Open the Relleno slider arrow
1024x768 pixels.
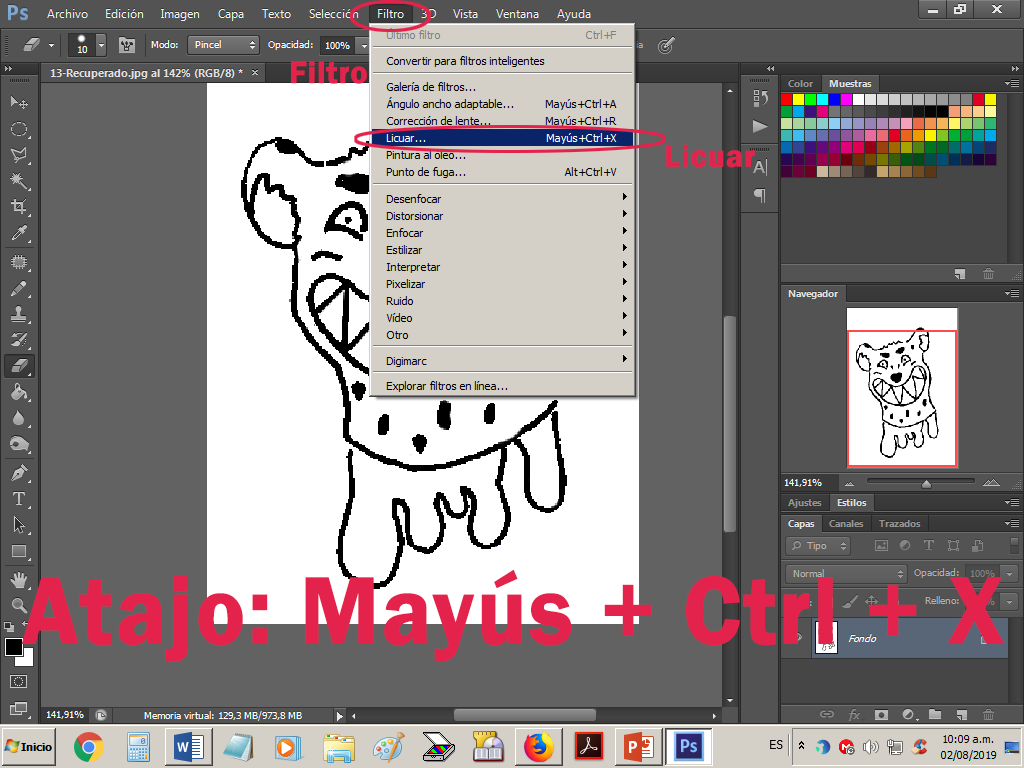(x=1010, y=601)
